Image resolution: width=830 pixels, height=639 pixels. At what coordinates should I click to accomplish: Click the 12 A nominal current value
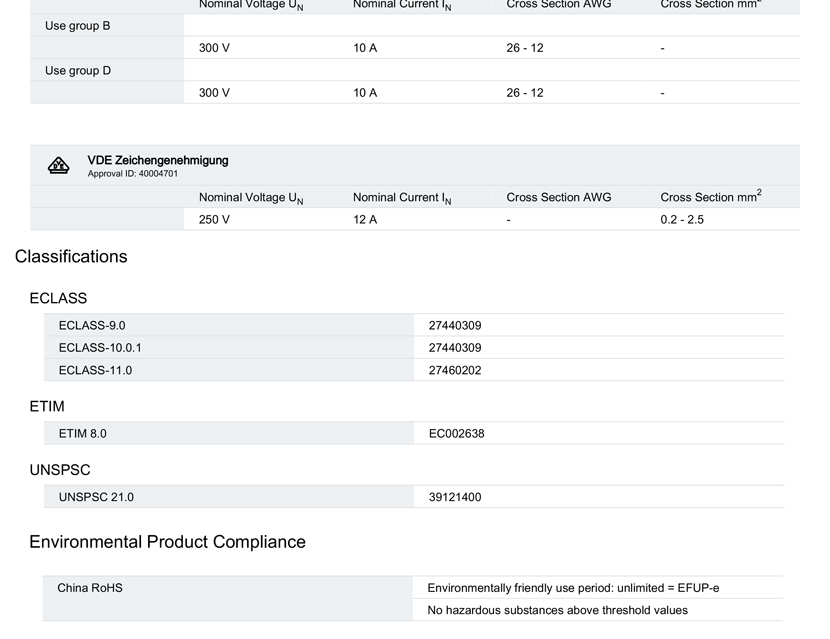(365, 219)
